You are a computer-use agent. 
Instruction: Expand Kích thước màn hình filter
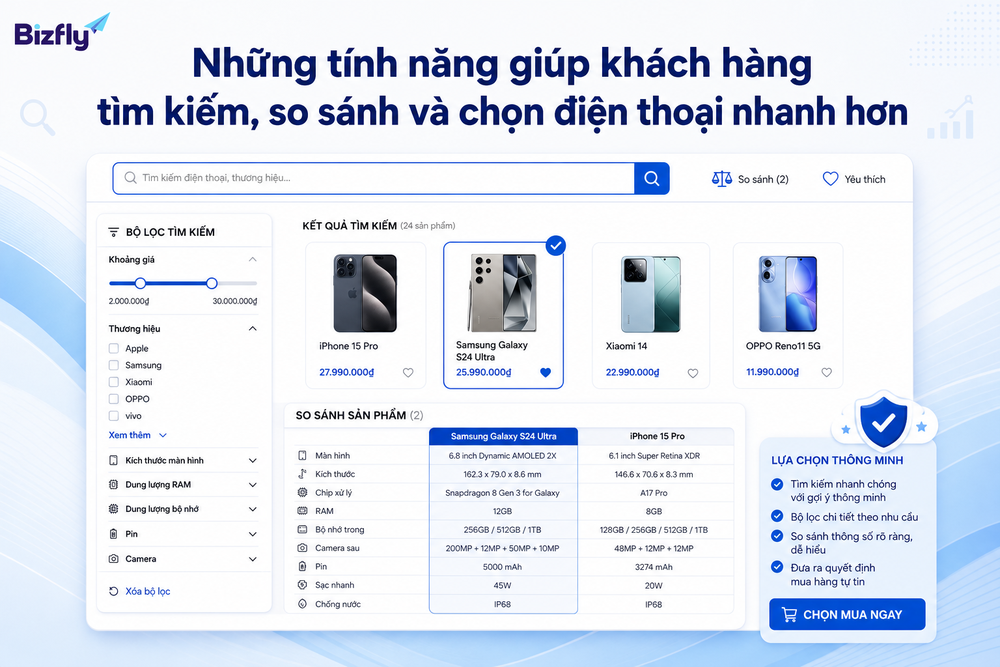point(253,460)
